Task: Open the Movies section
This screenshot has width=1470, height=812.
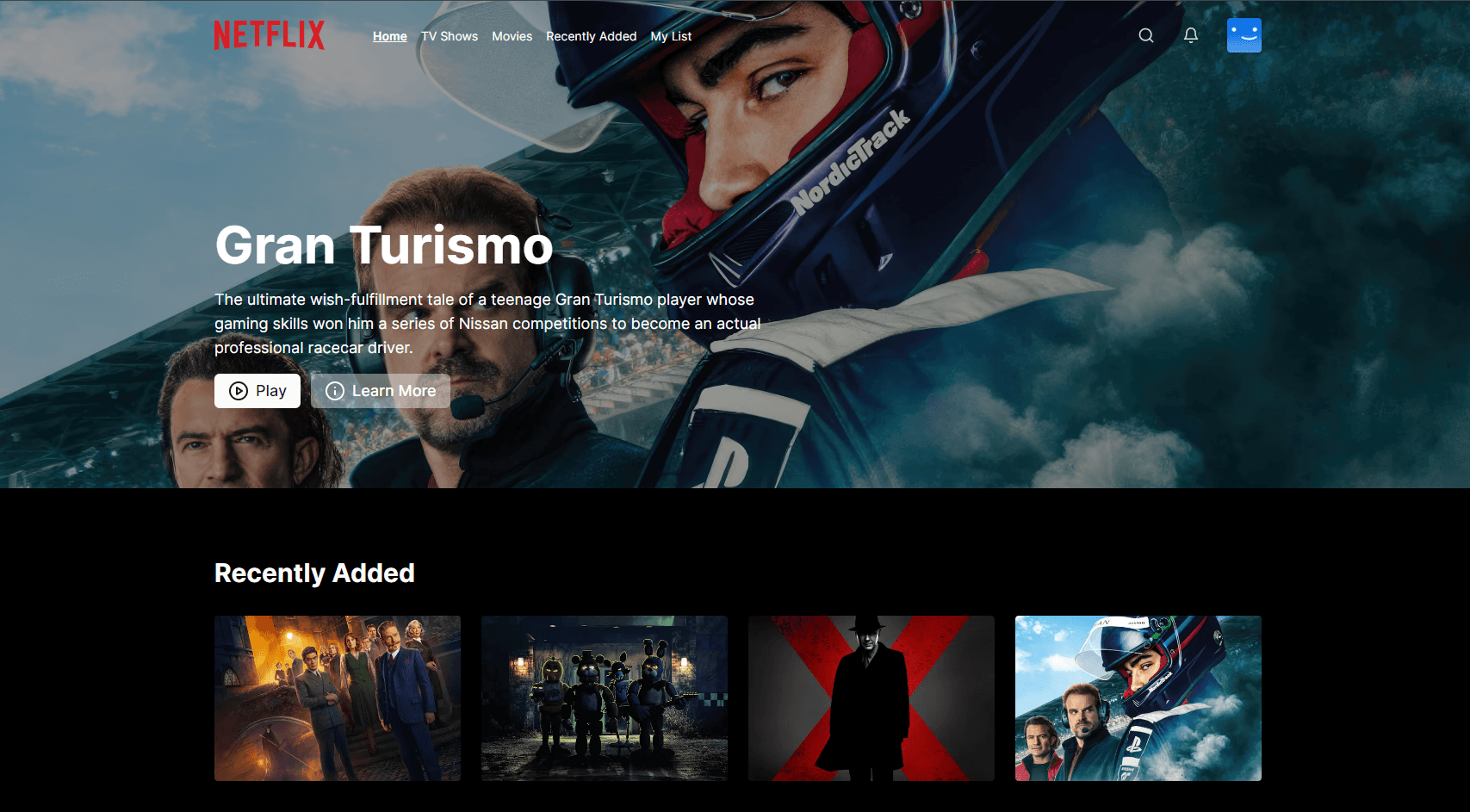Action: (x=512, y=36)
